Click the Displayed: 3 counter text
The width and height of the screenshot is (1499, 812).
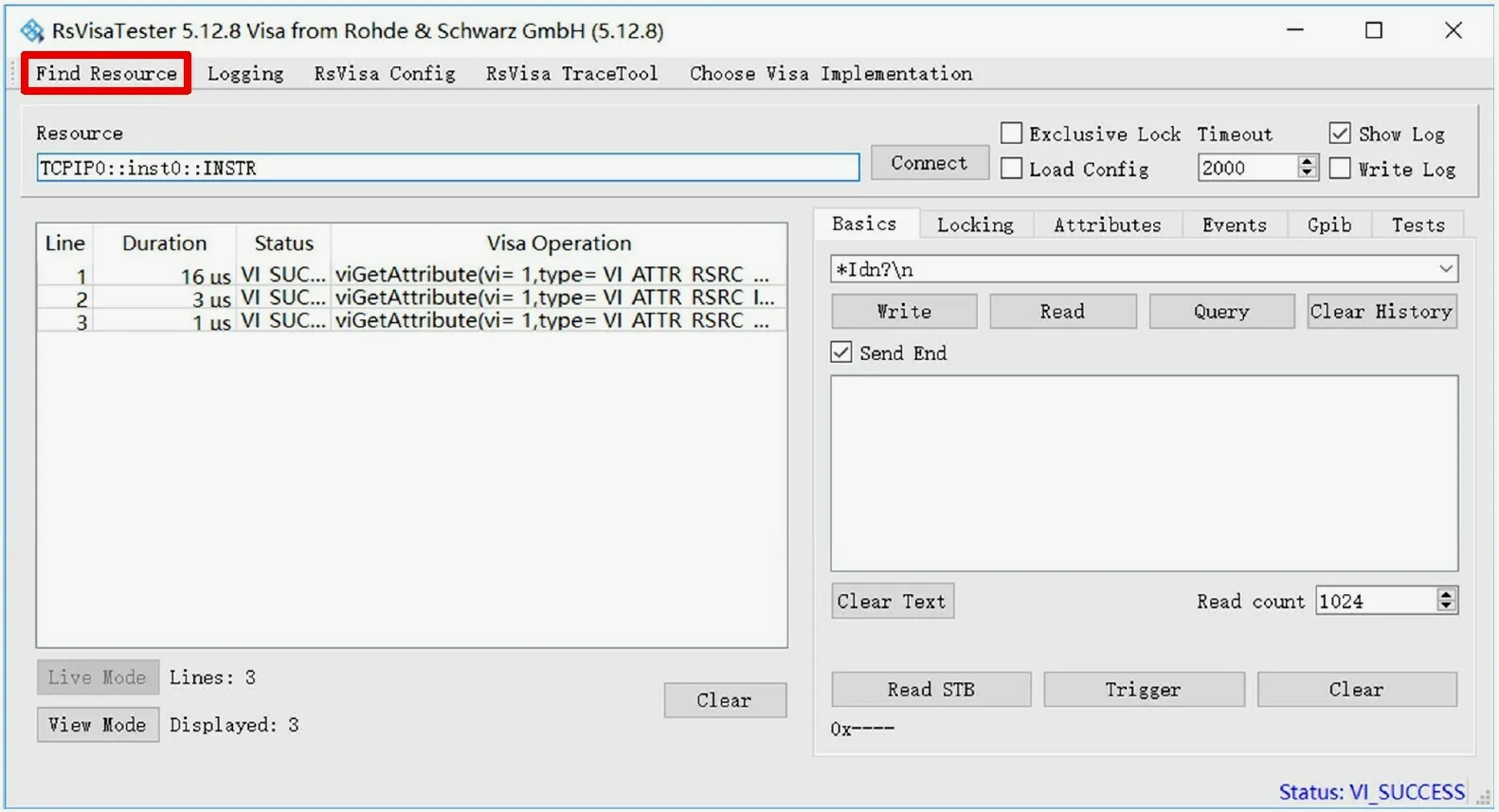pyautogui.click(x=234, y=725)
